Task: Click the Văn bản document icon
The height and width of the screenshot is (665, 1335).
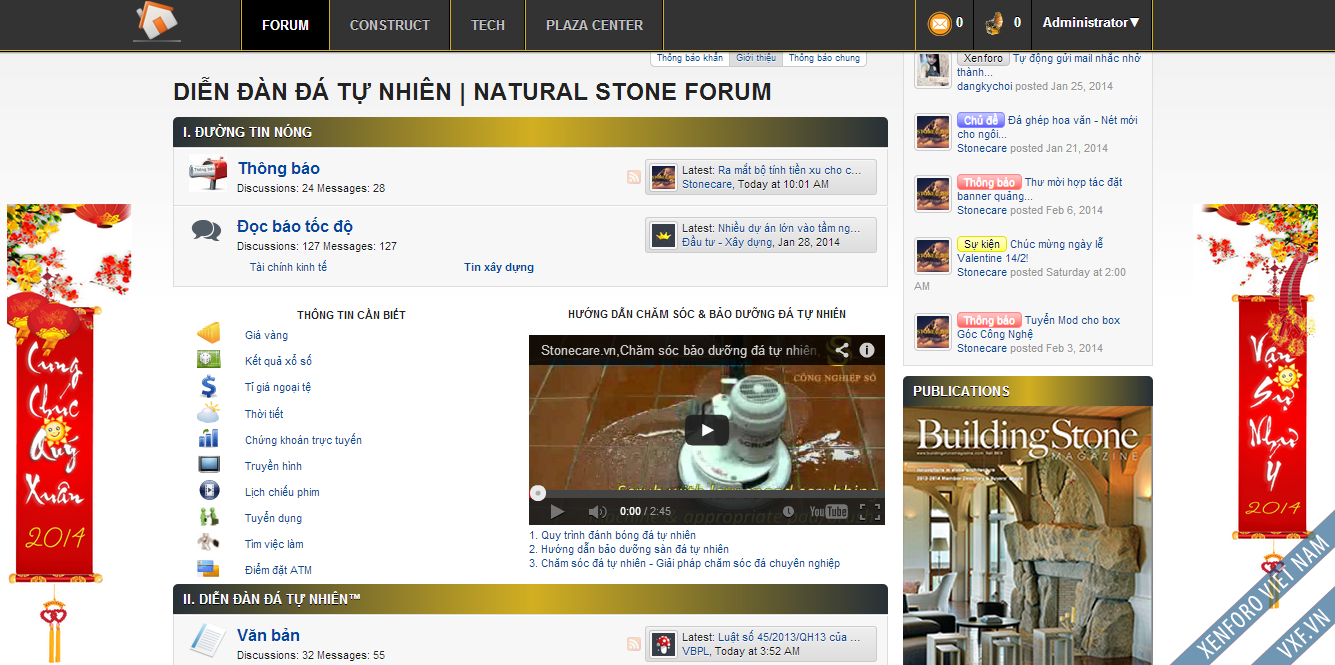Action: click(x=208, y=640)
